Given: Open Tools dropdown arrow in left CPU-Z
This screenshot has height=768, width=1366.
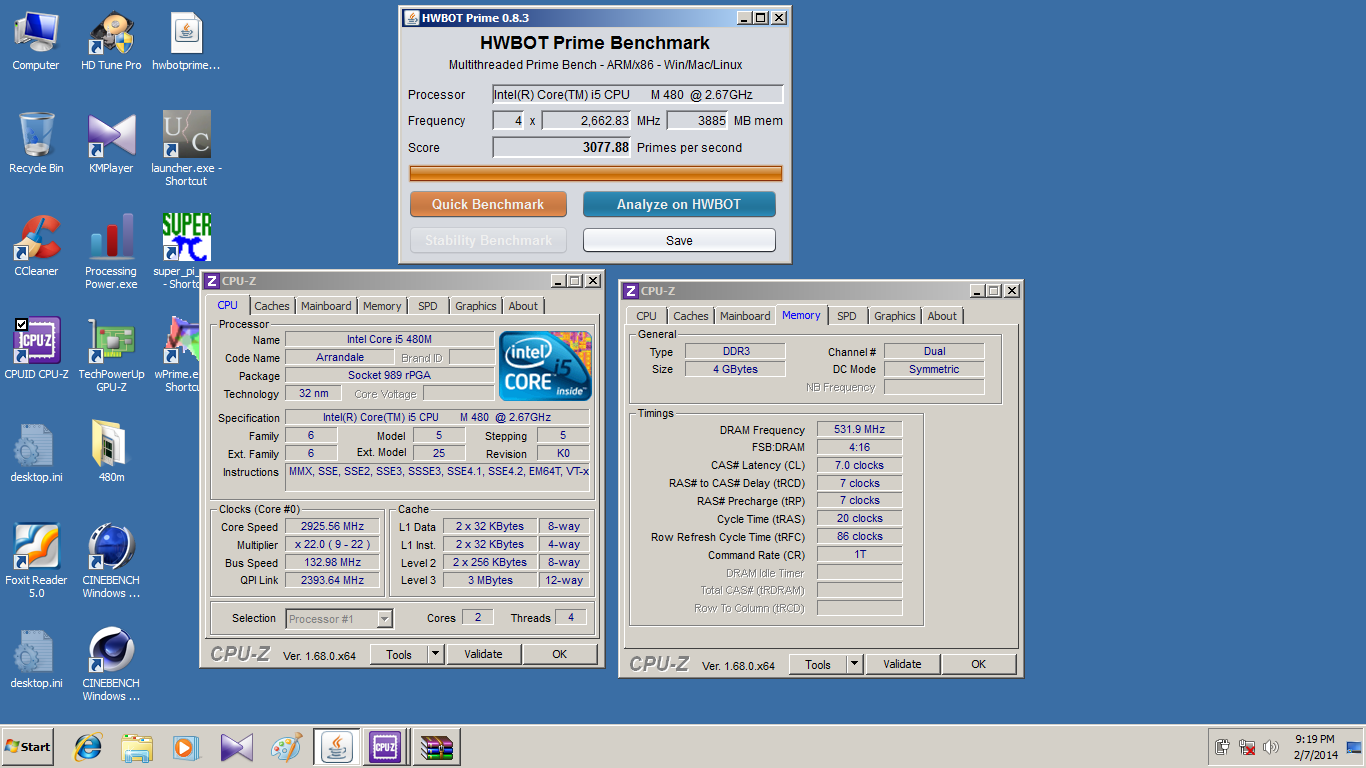Looking at the screenshot, I should (435, 654).
